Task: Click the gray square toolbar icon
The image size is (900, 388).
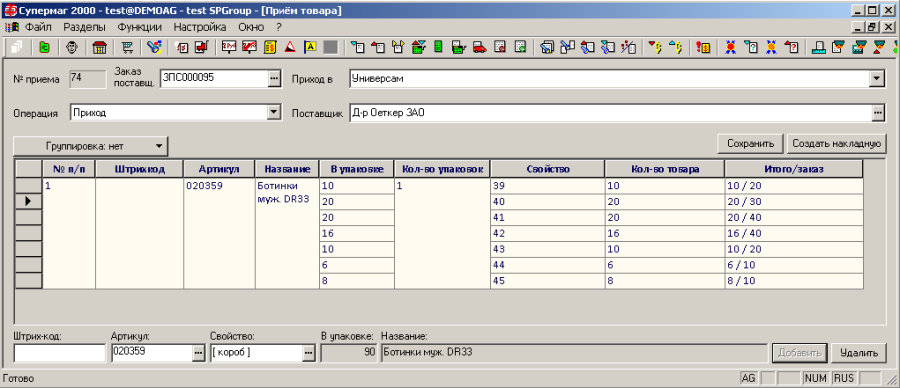Action: click(x=330, y=47)
